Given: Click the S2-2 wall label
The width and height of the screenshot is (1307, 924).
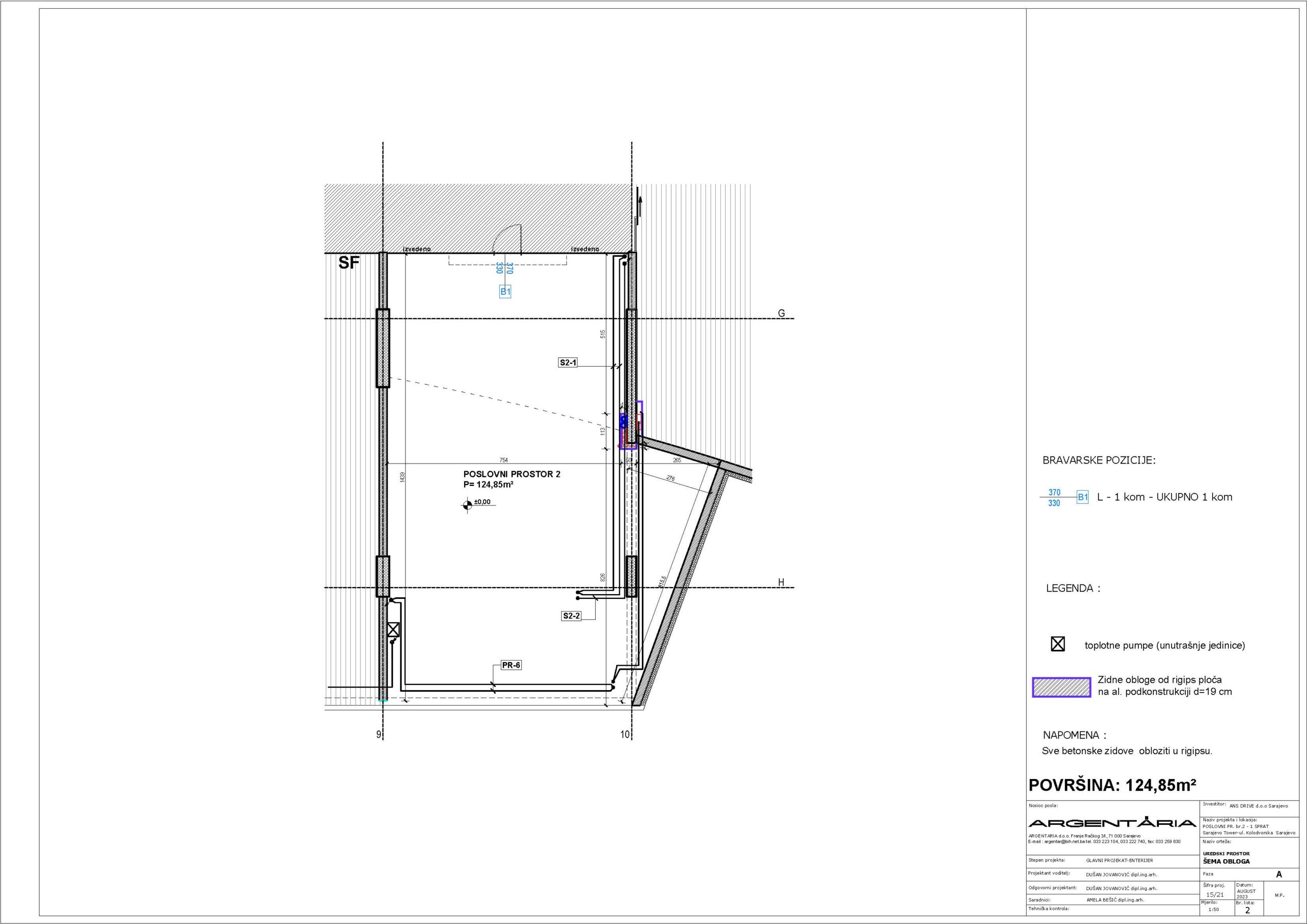Looking at the screenshot, I should click(571, 616).
